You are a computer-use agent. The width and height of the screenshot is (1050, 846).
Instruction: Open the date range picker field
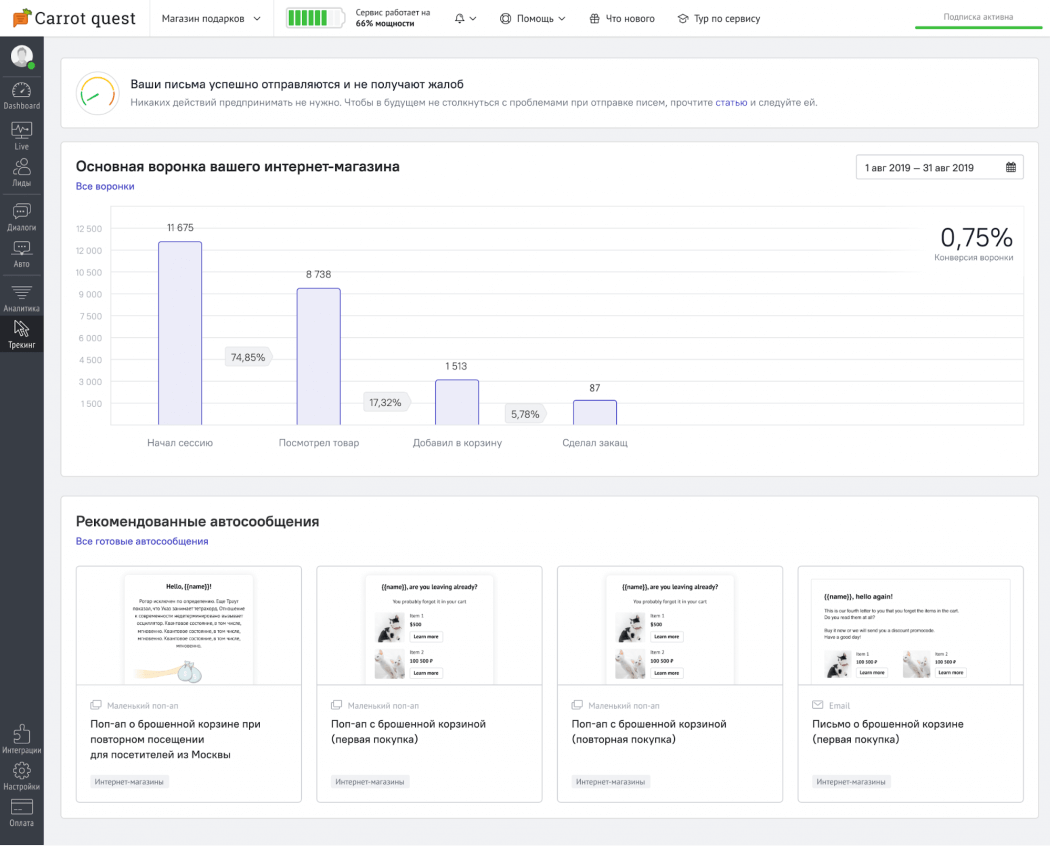click(x=939, y=167)
